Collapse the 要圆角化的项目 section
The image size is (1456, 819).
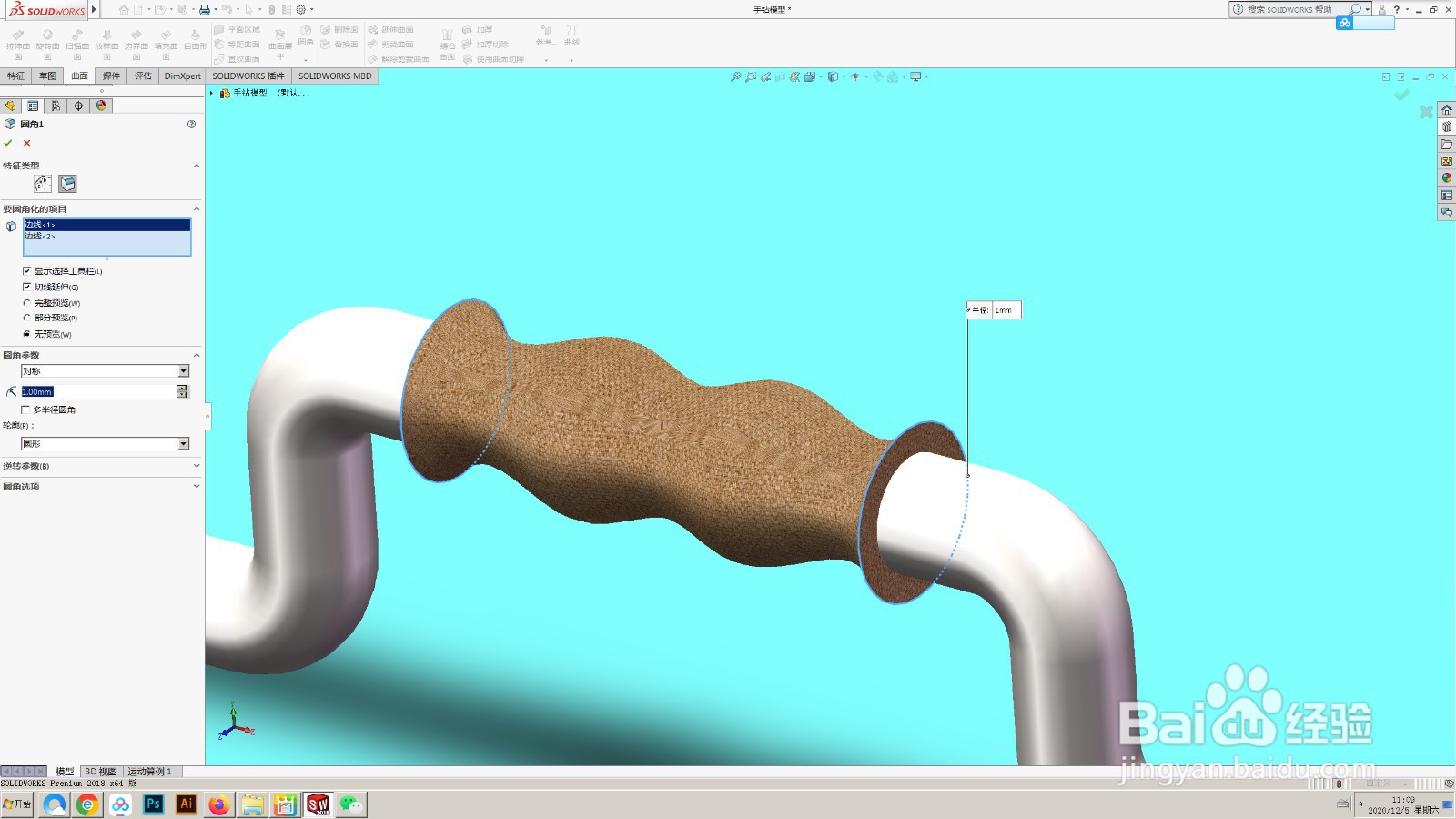coord(197,209)
